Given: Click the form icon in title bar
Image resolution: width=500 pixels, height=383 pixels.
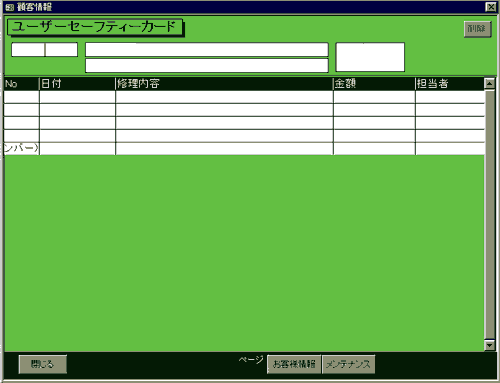Looking at the screenshot, I should click(x=10, y=7).
